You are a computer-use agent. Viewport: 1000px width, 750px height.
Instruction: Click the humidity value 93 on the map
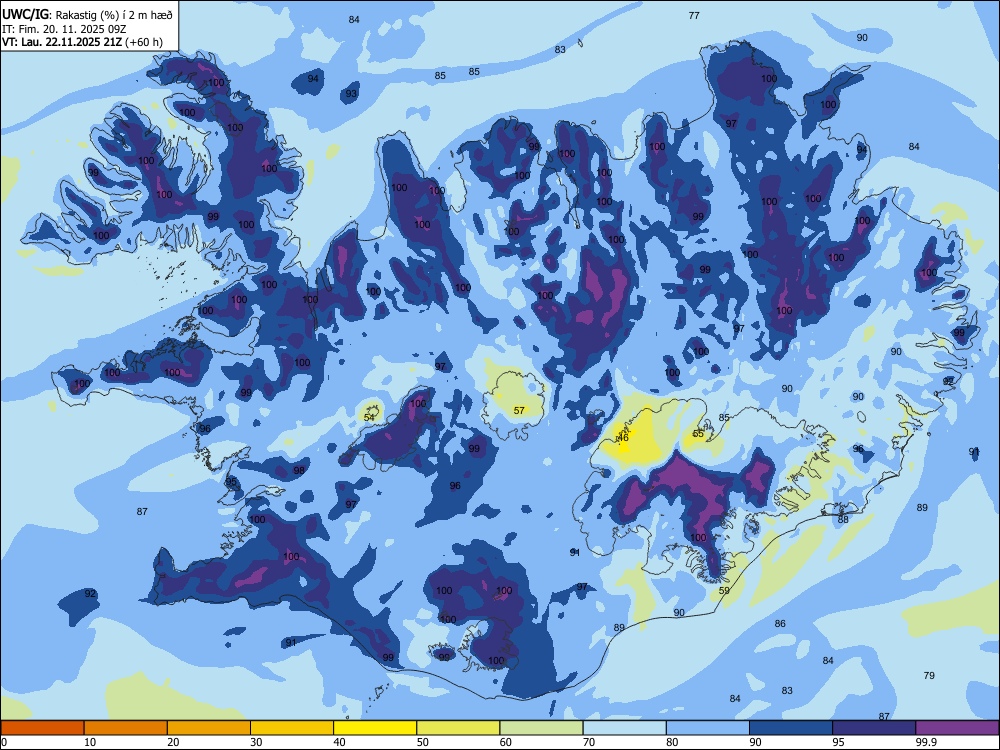click(351, 94)
